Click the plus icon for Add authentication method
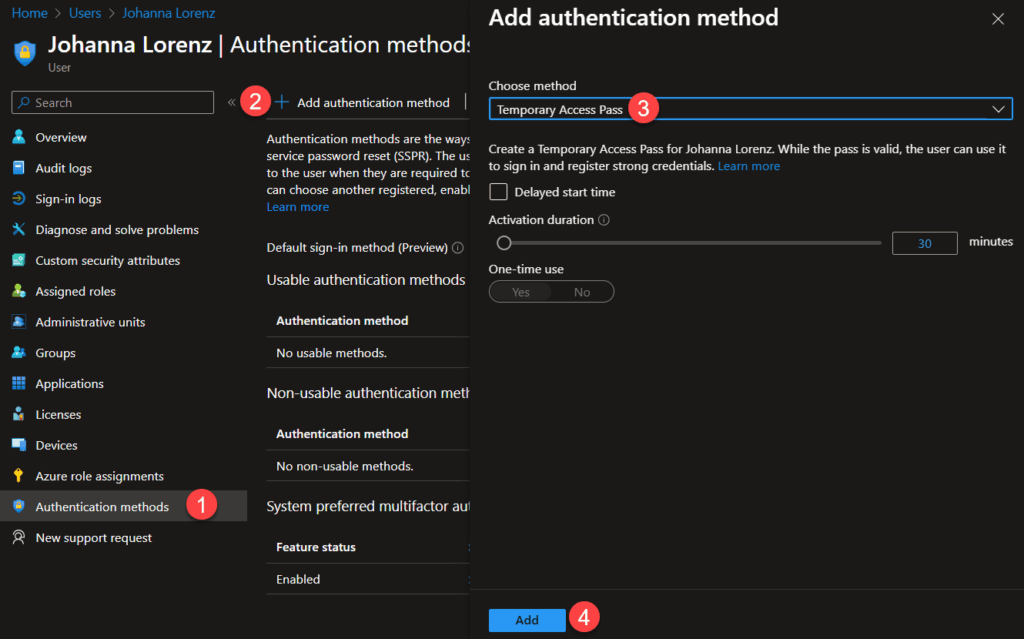Viewport: 1024px width, 639px height. (281, 102)
